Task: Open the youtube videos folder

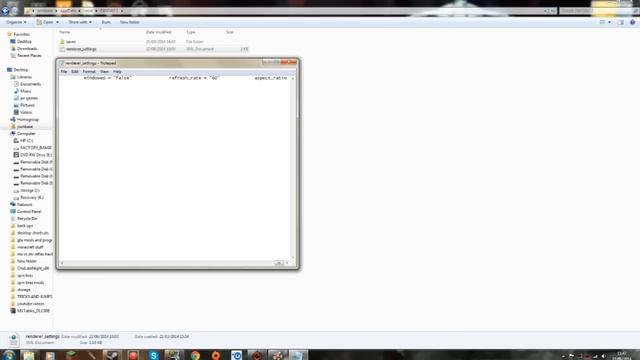Action: pyautogui.click(x=31, y=304)
